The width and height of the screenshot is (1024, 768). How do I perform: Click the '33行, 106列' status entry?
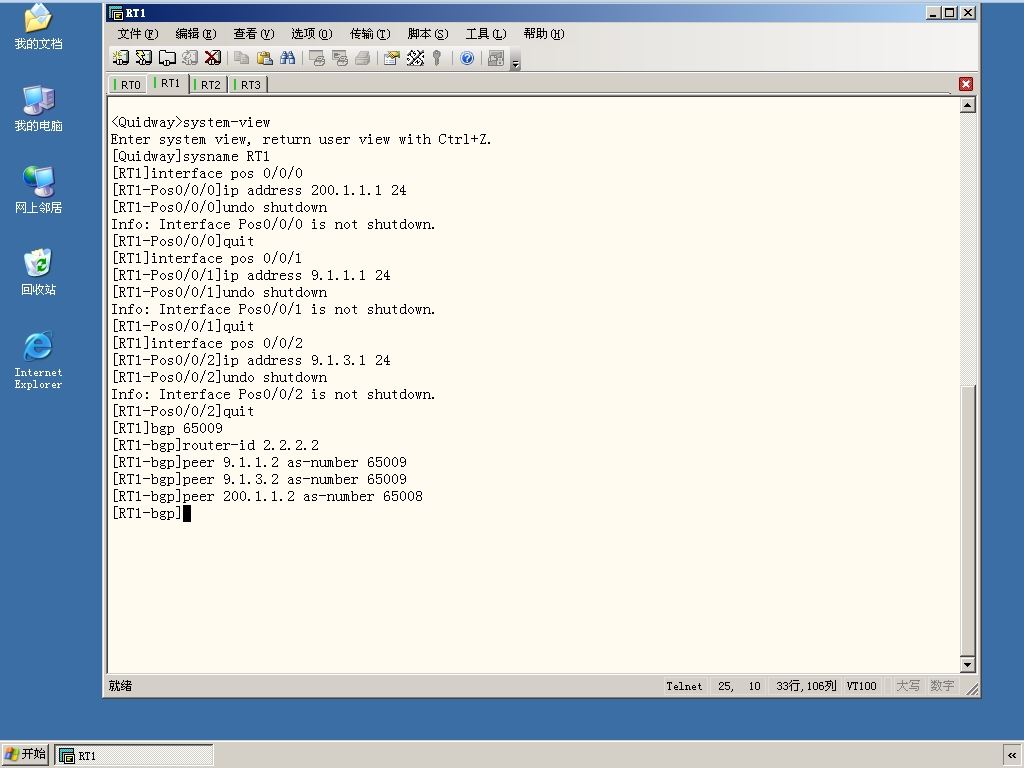coord(806,686)
